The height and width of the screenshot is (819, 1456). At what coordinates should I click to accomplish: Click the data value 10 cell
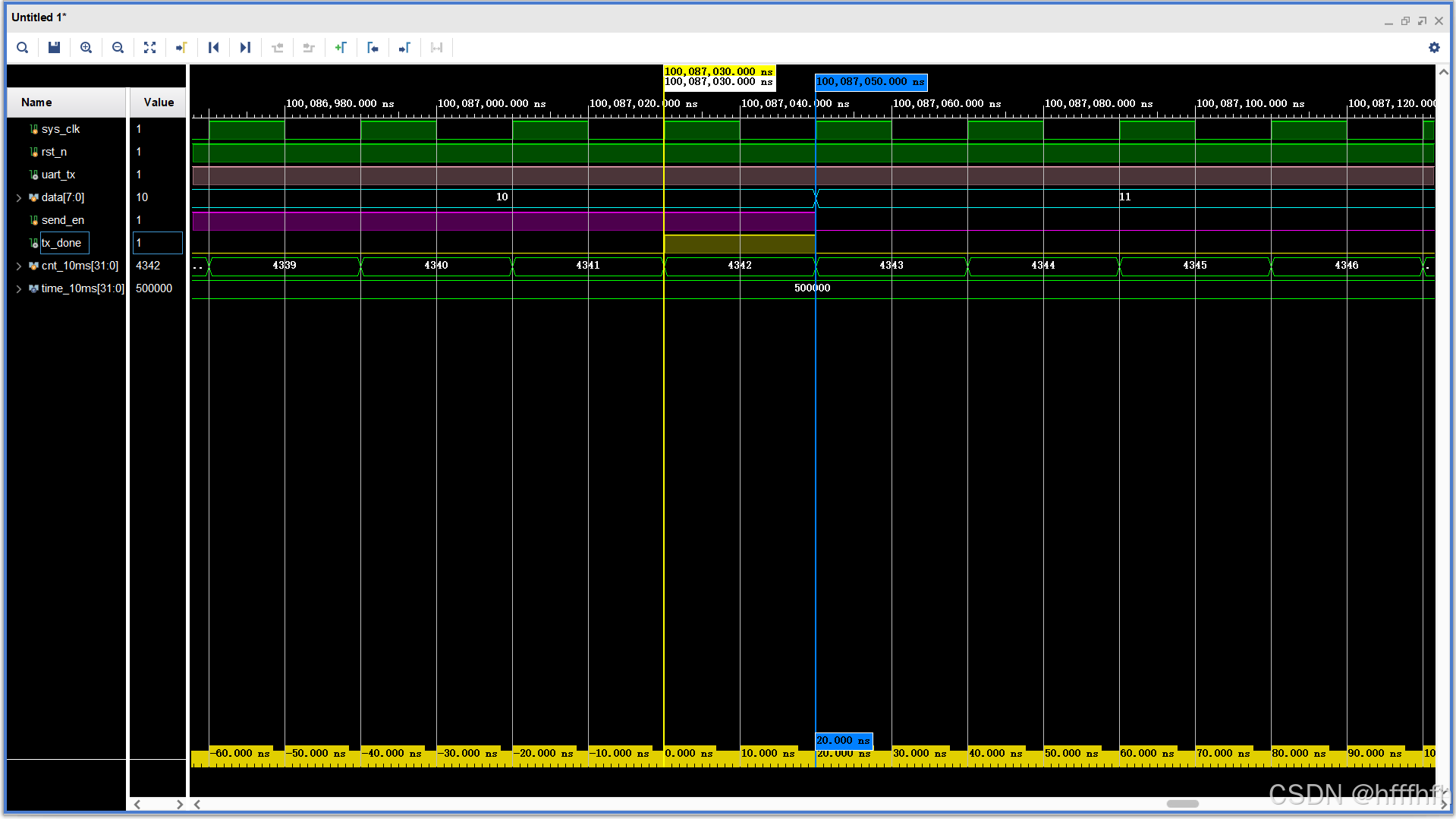coord(142,197)
